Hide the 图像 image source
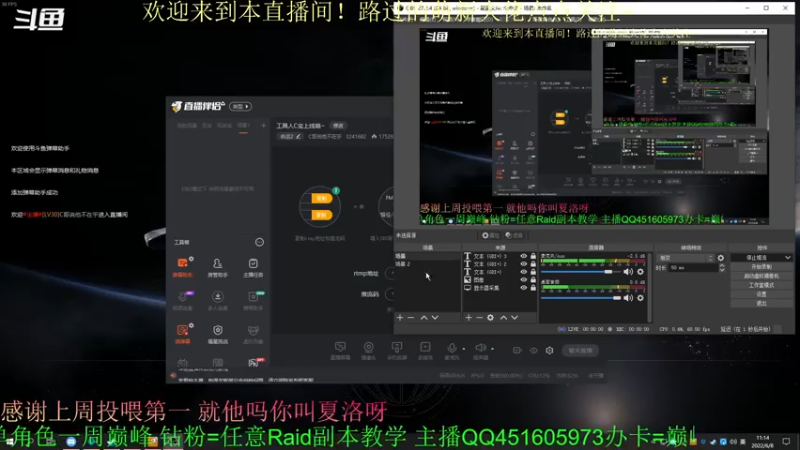This screenshot has height=450, width=800. pyautogui.click(x=523, y=280)
